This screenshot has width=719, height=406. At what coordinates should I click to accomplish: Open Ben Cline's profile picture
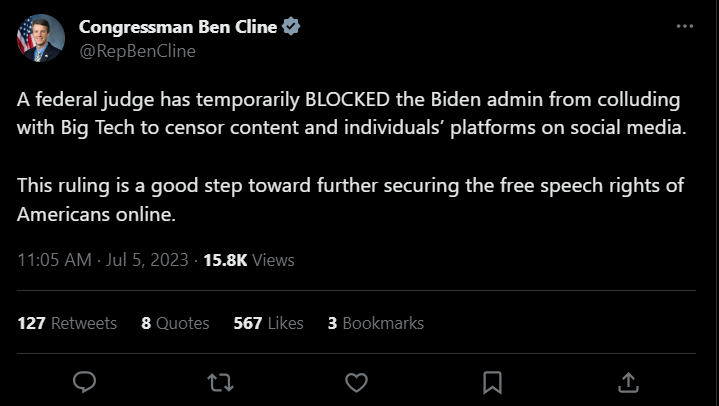pyautogui.click(x=40, y=39)
